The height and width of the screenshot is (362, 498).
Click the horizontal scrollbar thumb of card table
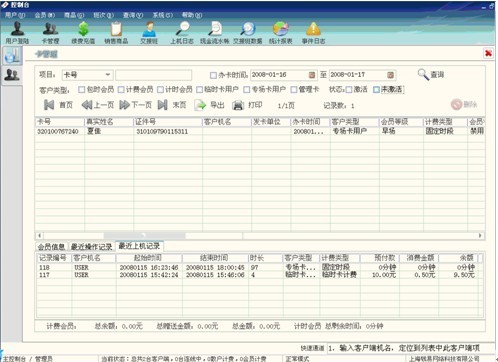coord(144,235)
